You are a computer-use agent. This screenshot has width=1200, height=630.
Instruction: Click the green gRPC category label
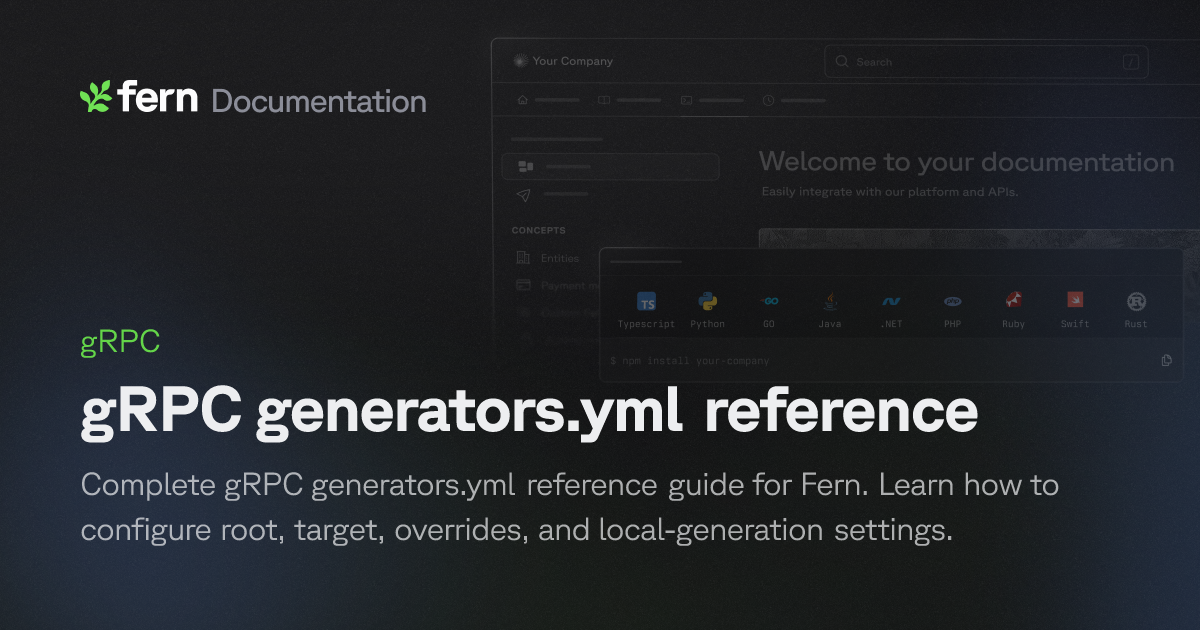coord(120,342)
